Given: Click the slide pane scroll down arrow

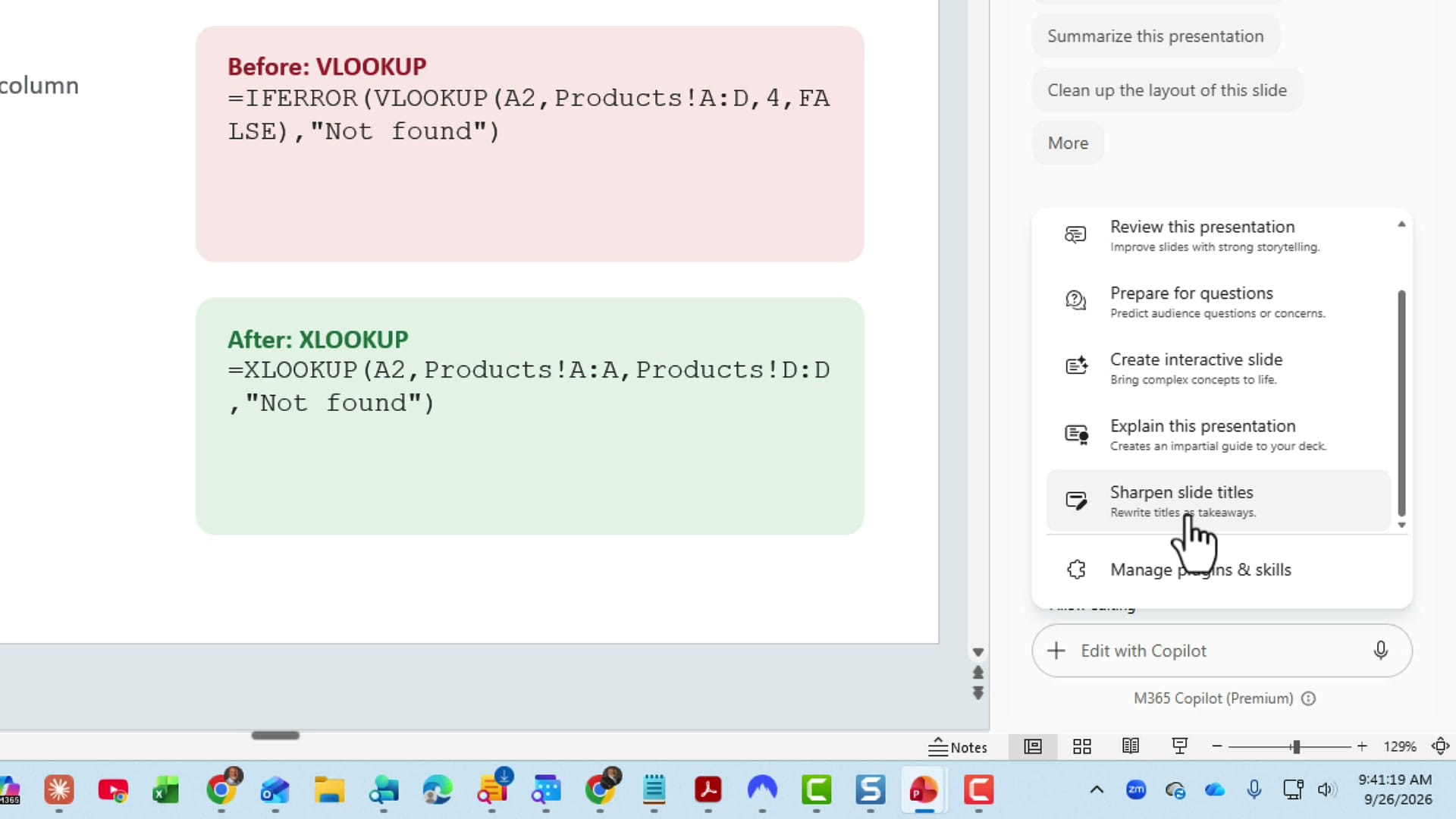Looking at the screenshot, I should tap(978, 652).
